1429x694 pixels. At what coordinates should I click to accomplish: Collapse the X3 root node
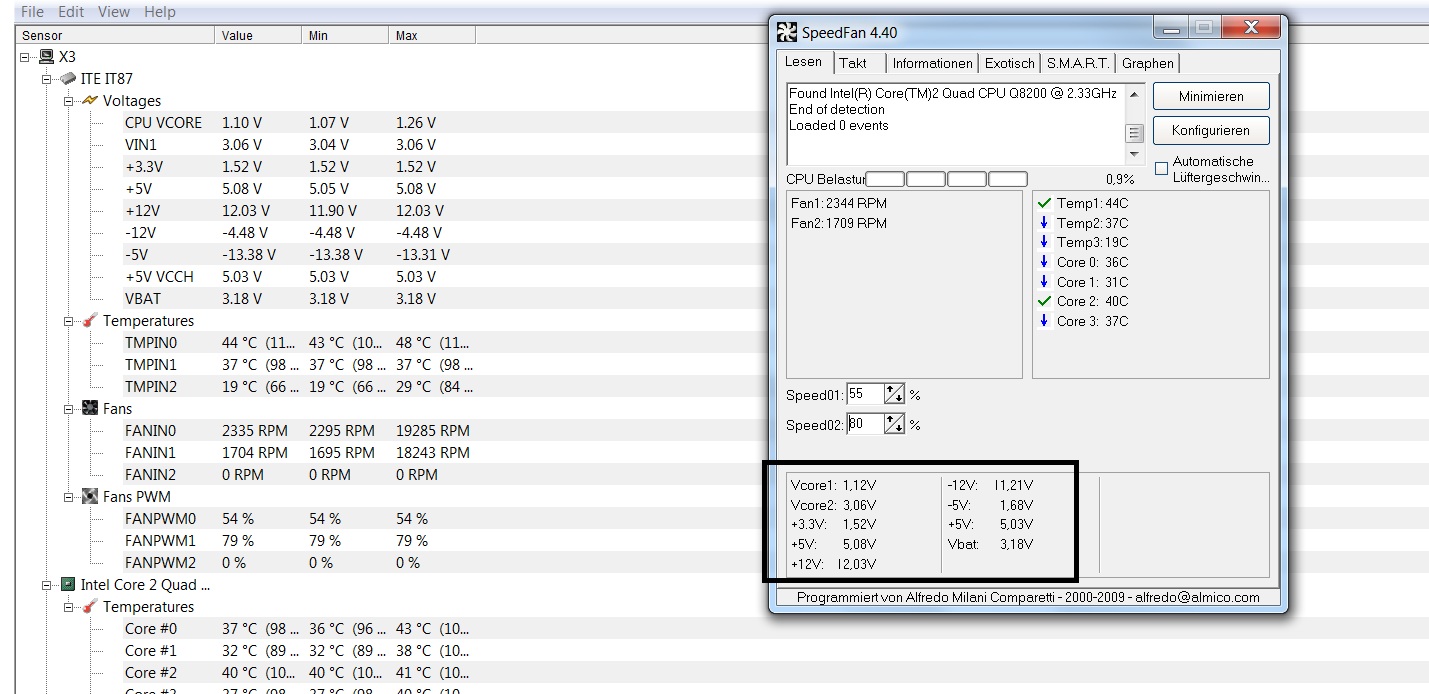[25, 57]
